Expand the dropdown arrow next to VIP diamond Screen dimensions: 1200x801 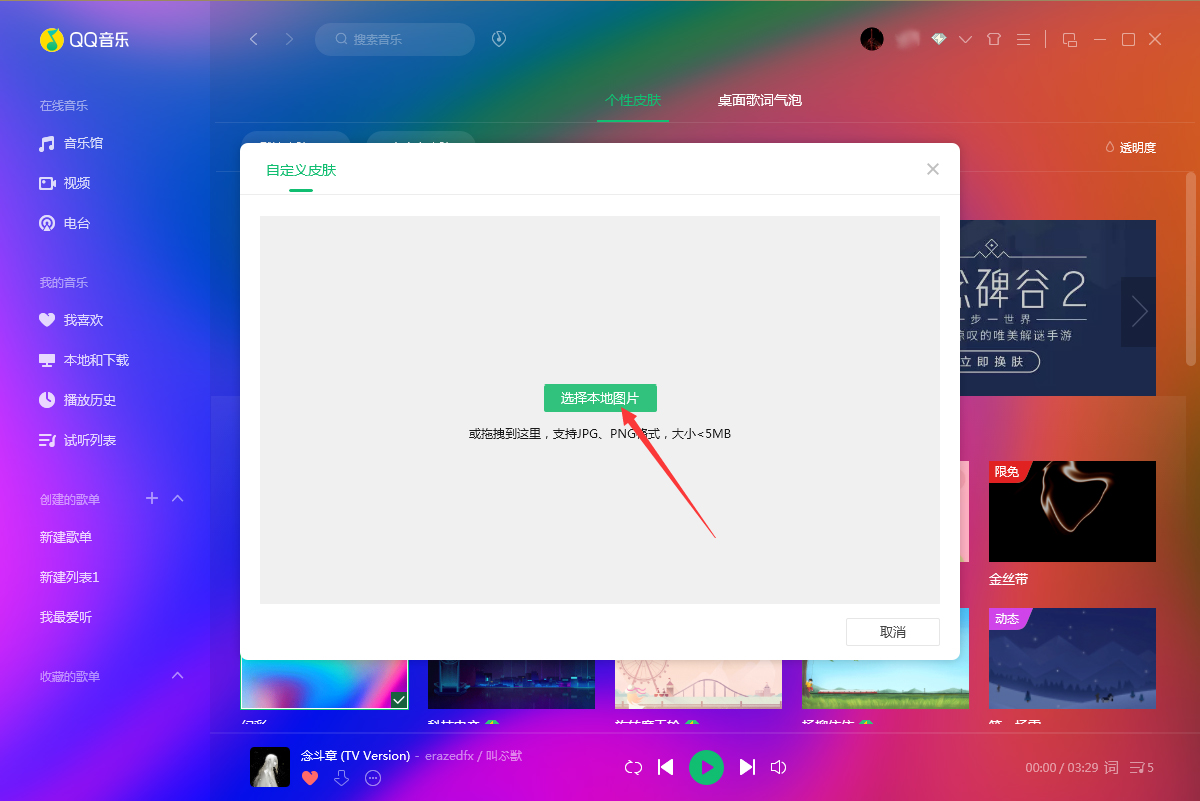coord(965,39)
